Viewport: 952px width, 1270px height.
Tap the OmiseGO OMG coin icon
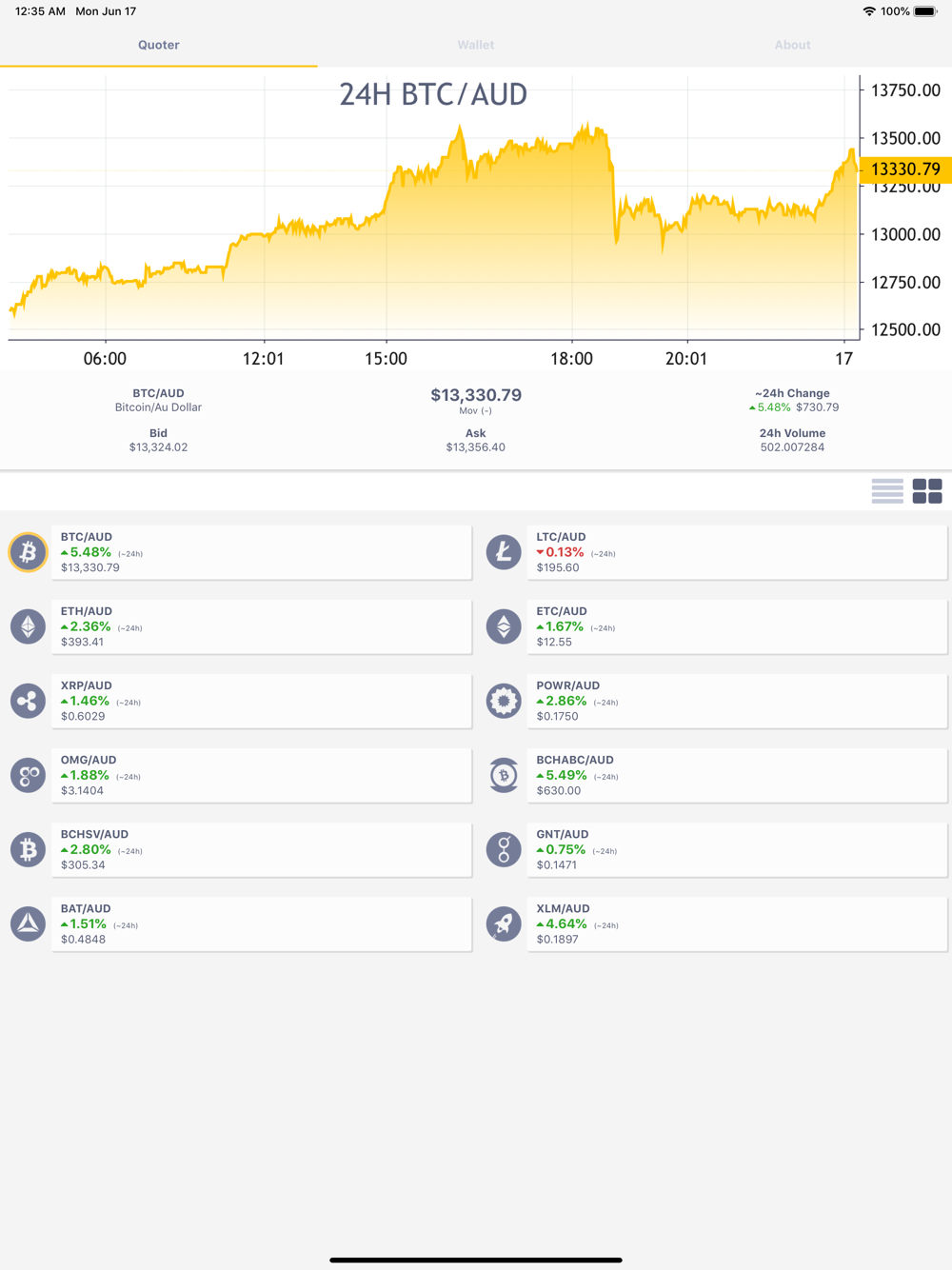pyautogui.click(x=28, y=775)
